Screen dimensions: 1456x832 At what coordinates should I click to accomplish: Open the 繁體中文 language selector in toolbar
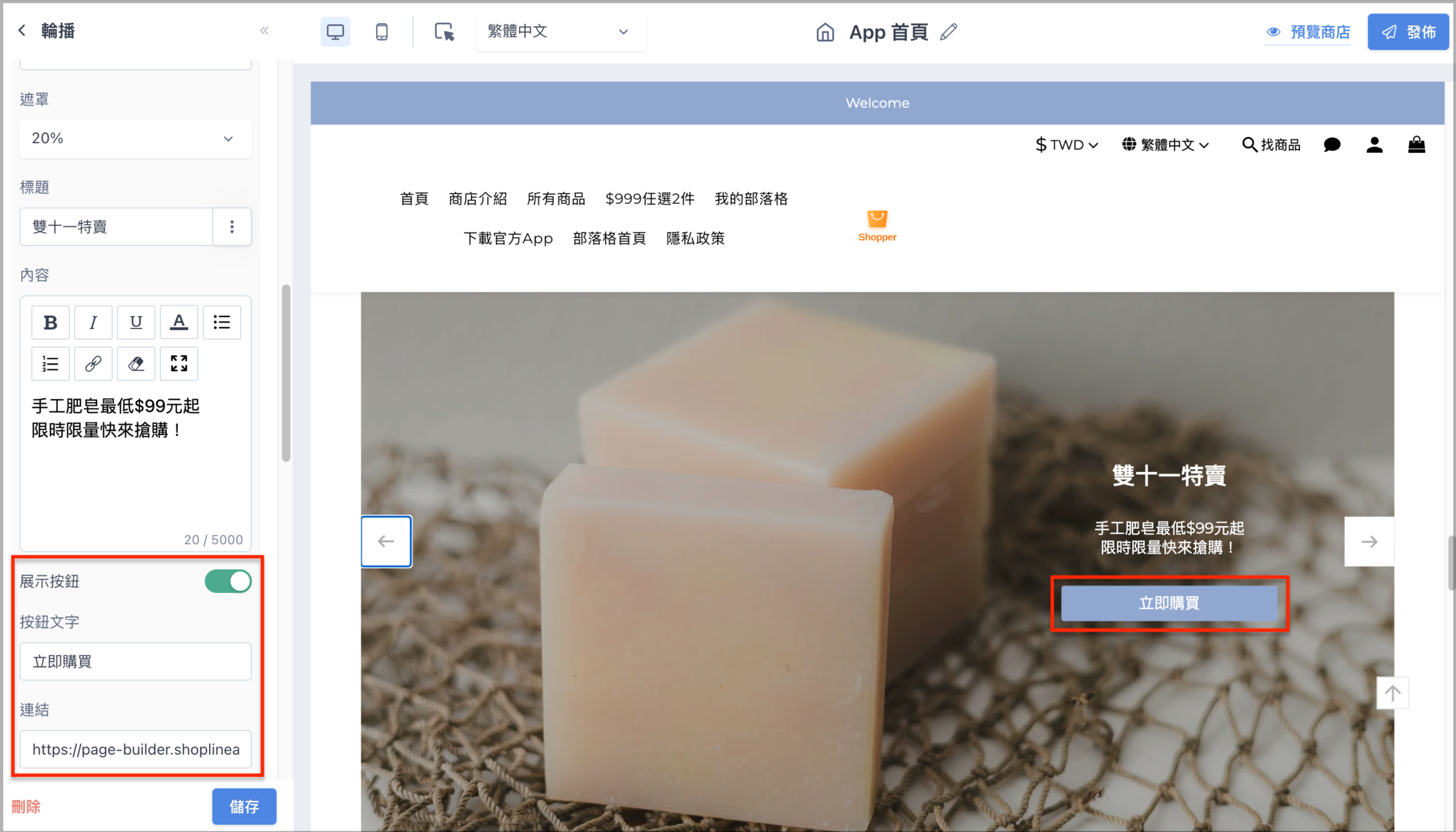[561, 32]
